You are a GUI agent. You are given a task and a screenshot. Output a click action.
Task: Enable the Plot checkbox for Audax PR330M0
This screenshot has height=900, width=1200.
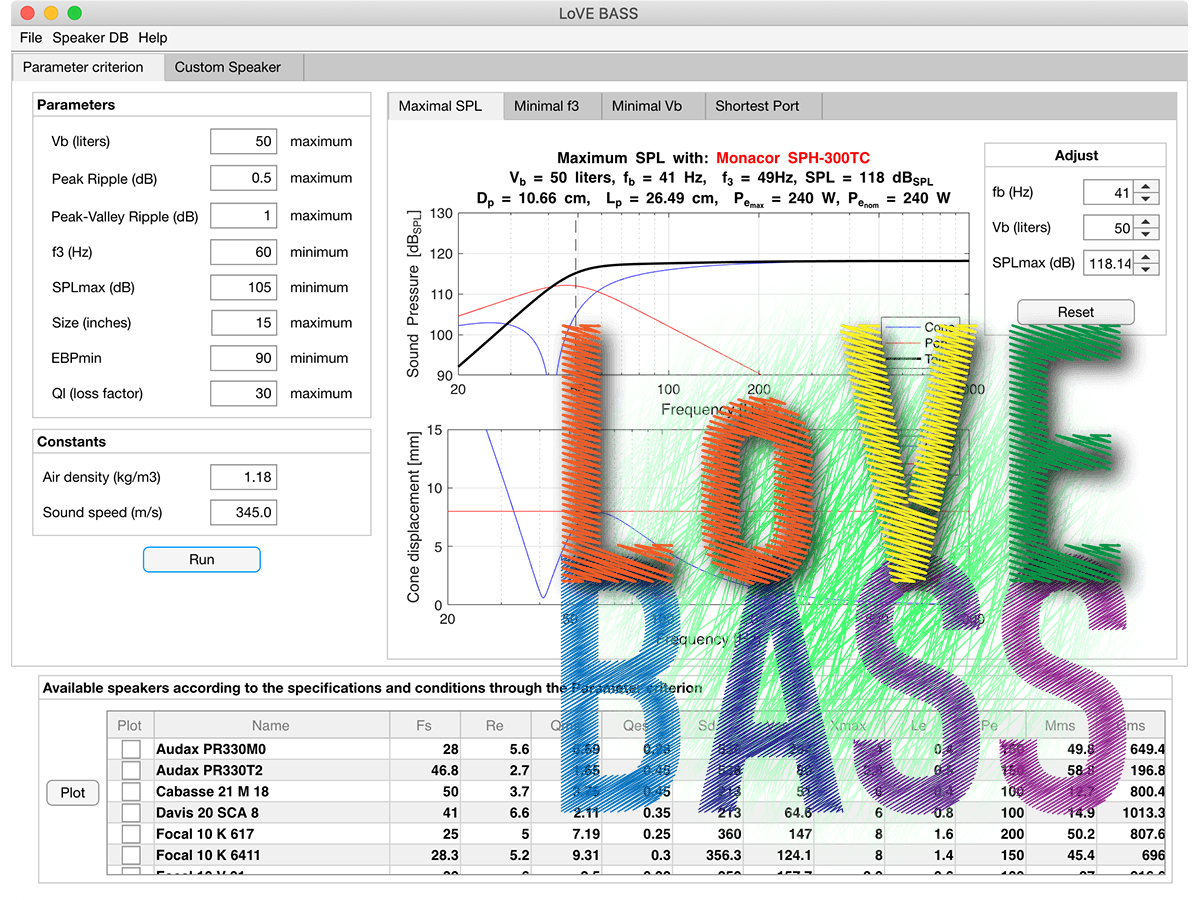point(130,747)
